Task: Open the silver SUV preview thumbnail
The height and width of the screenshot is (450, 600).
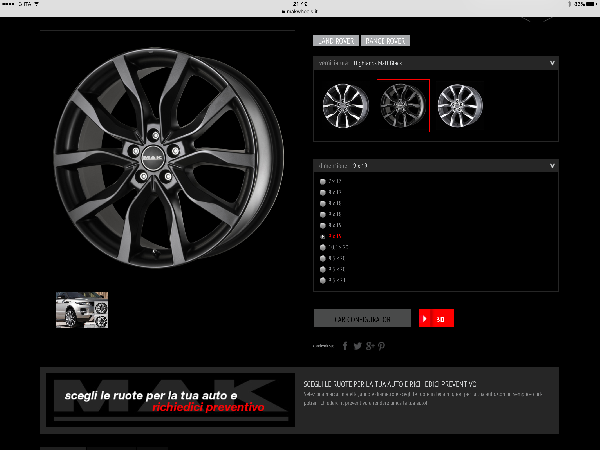Action: 82,310
